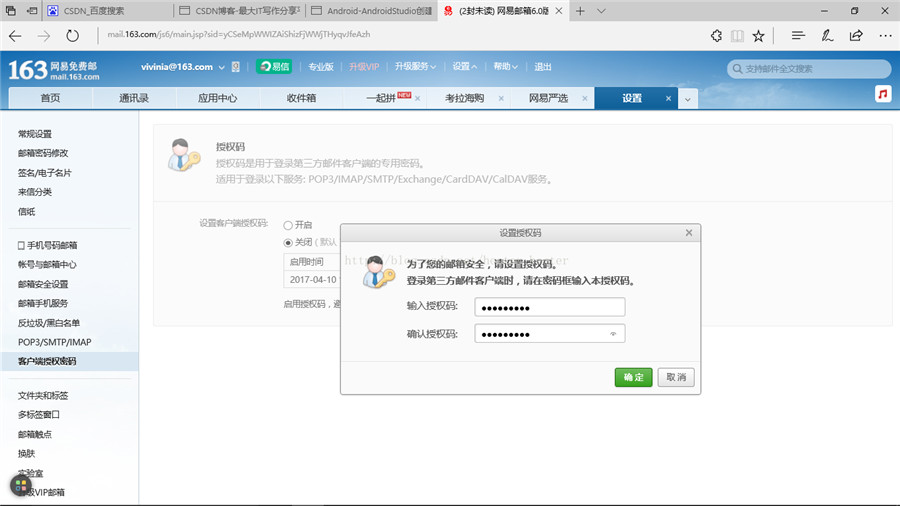Switch to the 首页 tab
This screenshot has height=506, width=900.
[51, 98]
